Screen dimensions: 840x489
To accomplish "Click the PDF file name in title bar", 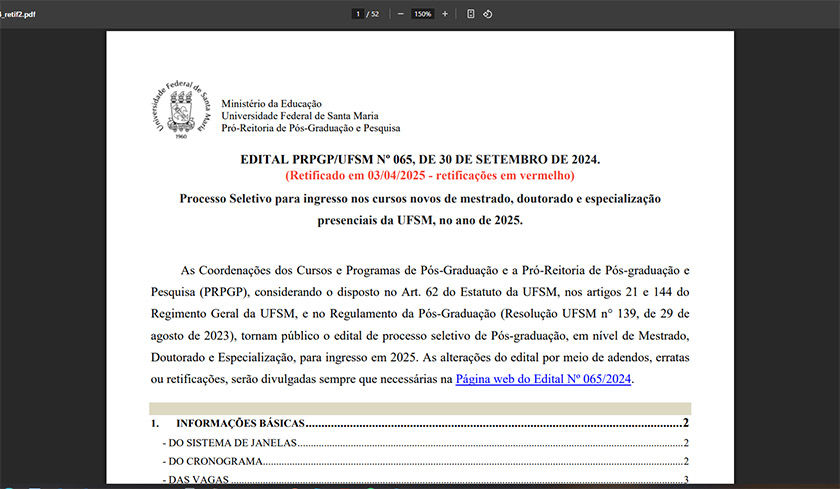I will pyautogui.click(x=18, y=14).
